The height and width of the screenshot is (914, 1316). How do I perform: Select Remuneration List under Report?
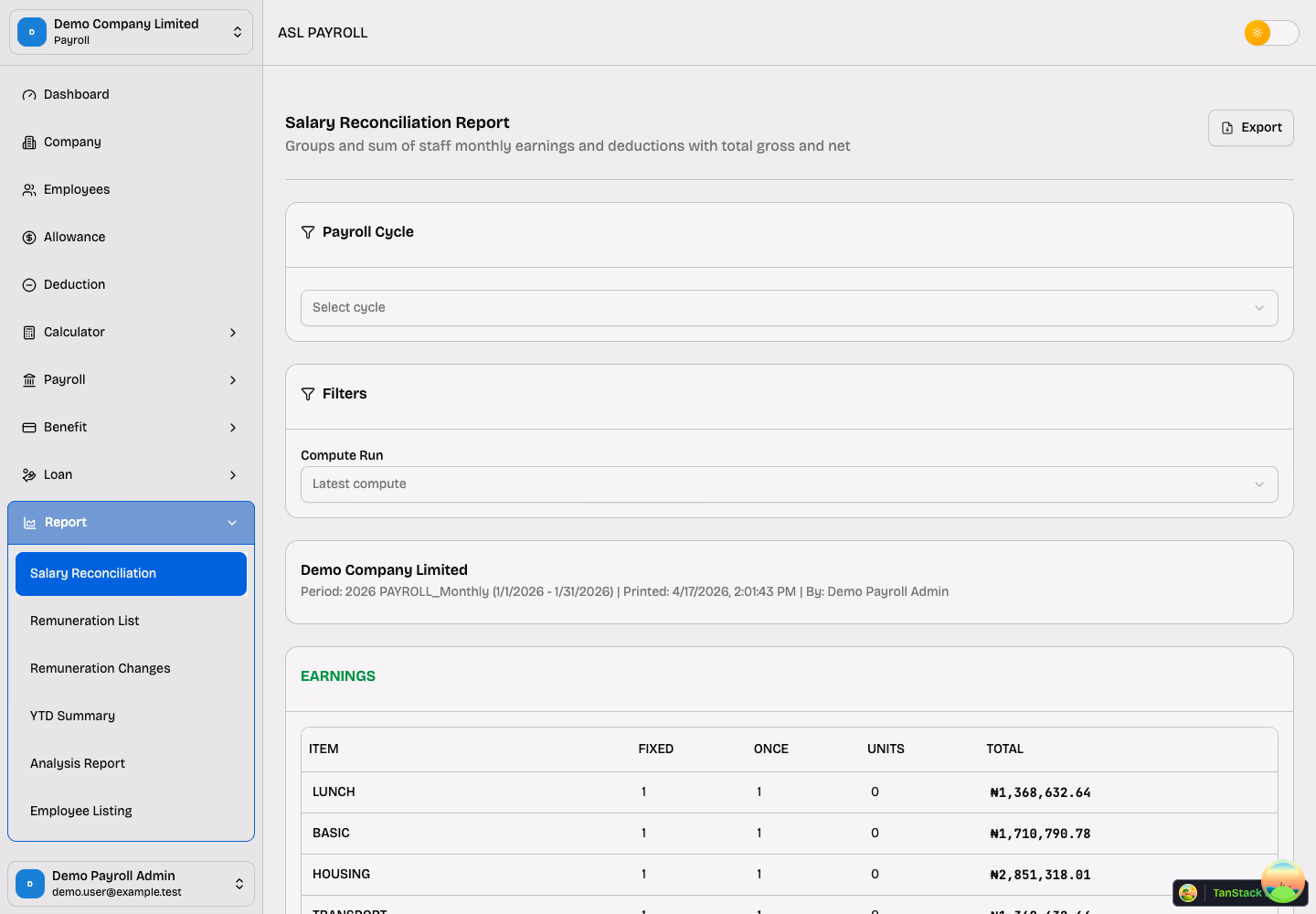(x=84, y=621)
